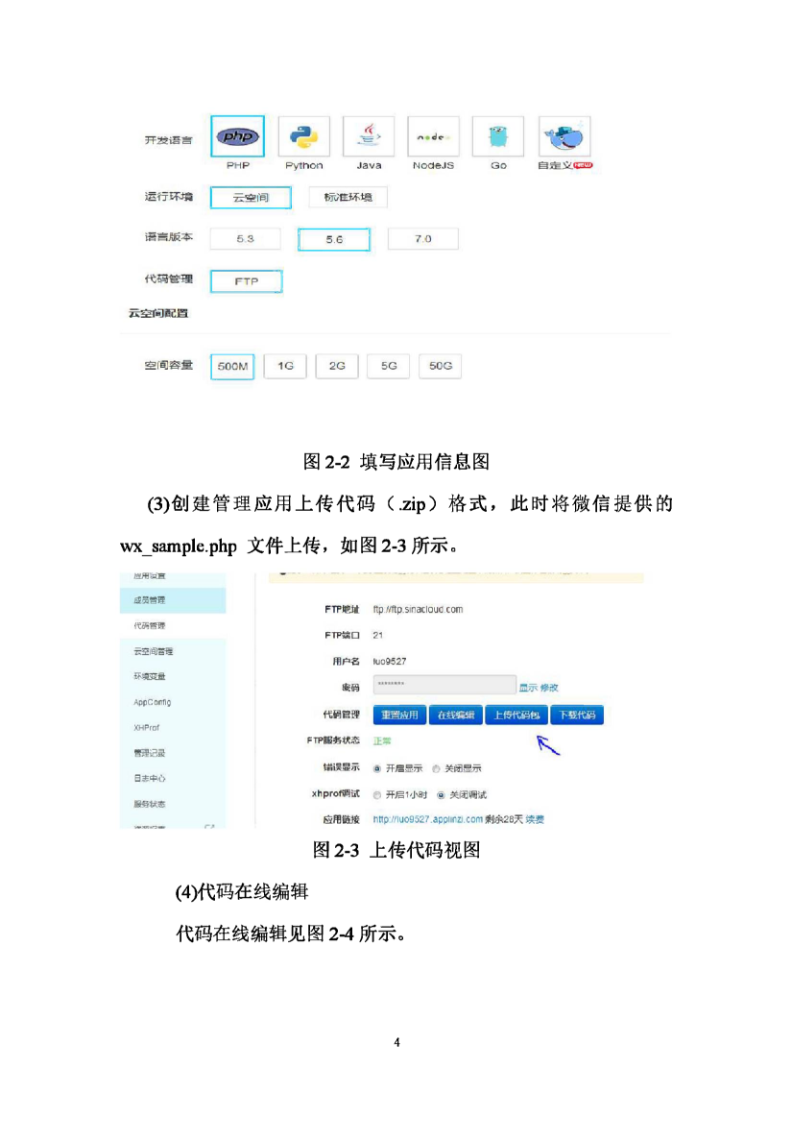Choose PHP version 5.3
This screenshot has height=1123, width=794.
pos(245,239)
